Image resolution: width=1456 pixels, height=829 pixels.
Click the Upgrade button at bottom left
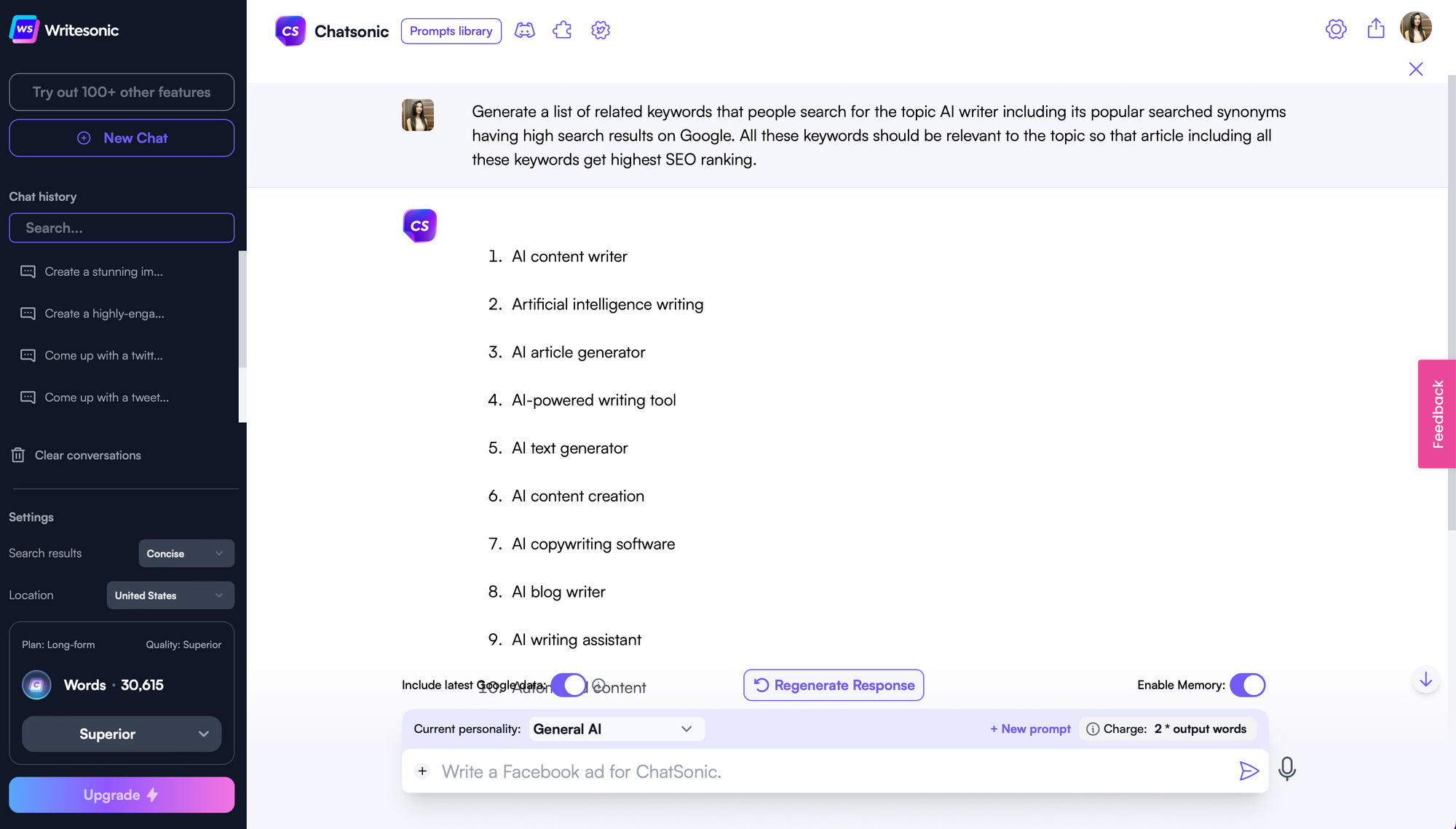tap(122, 795)
